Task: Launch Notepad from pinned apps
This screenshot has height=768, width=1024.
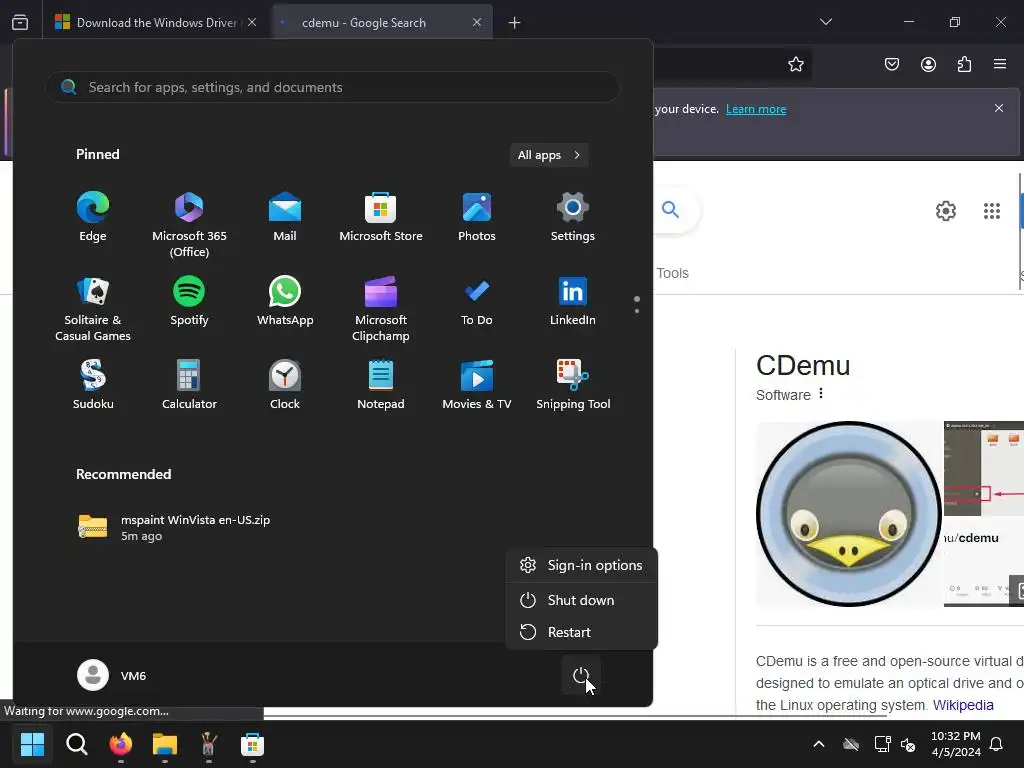Action: [x=381, y=384]
